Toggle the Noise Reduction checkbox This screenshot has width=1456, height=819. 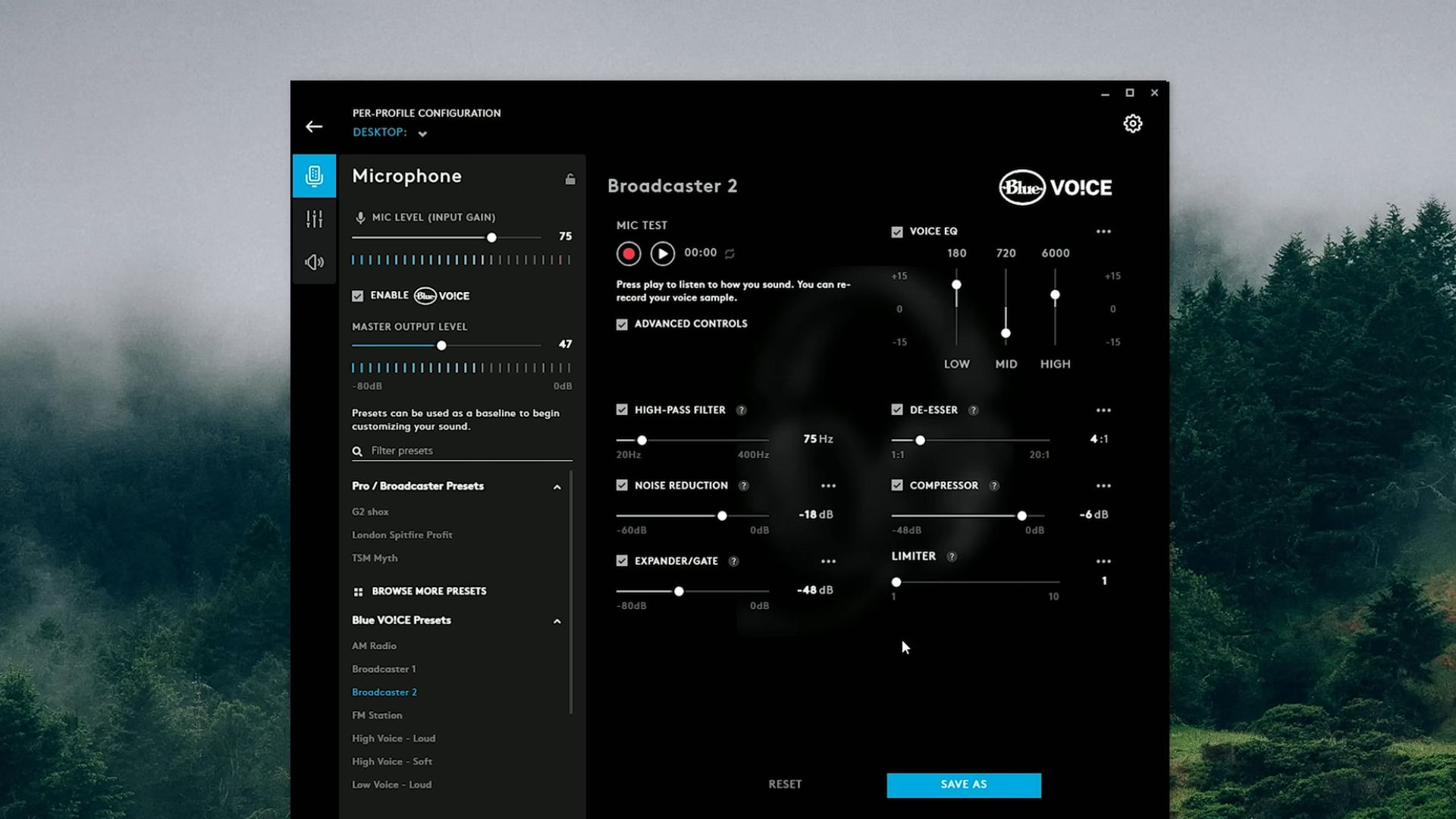point(622,485)
